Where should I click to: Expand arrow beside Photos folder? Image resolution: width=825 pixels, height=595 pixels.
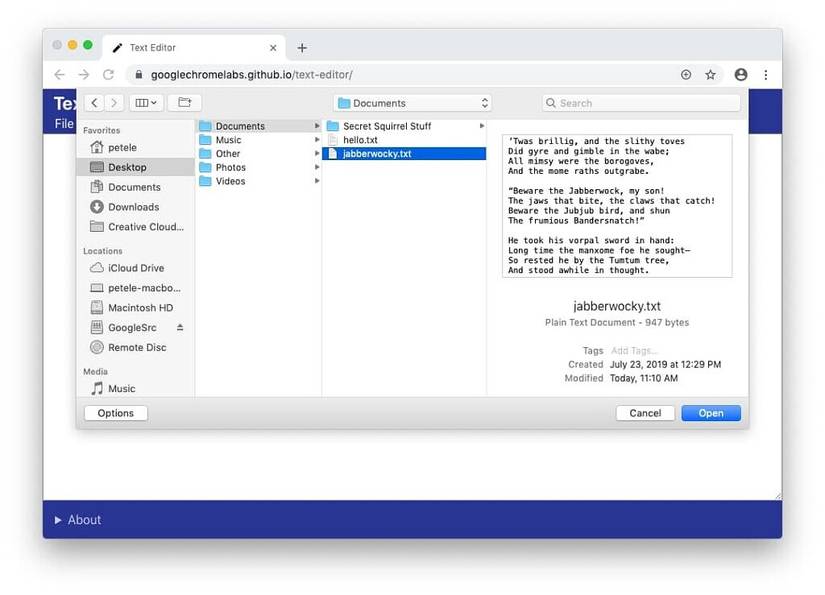click(x=317, y=167)
